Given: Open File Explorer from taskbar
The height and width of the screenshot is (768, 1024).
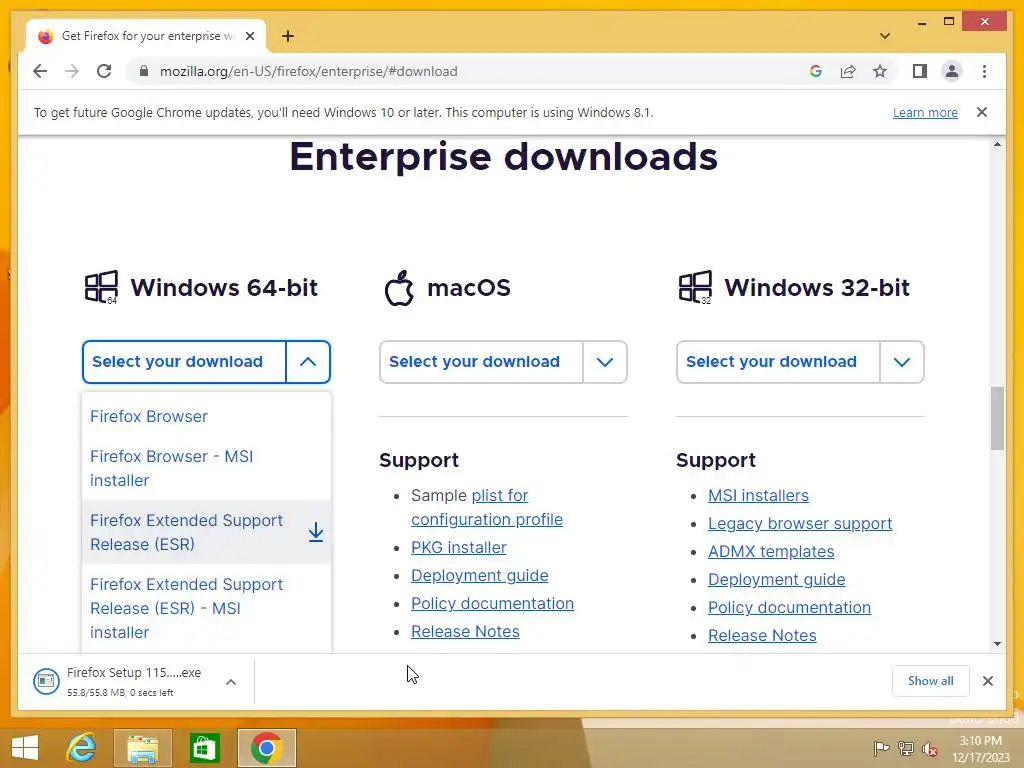Looking at the screenshot, I should click(x=142, y=748).
